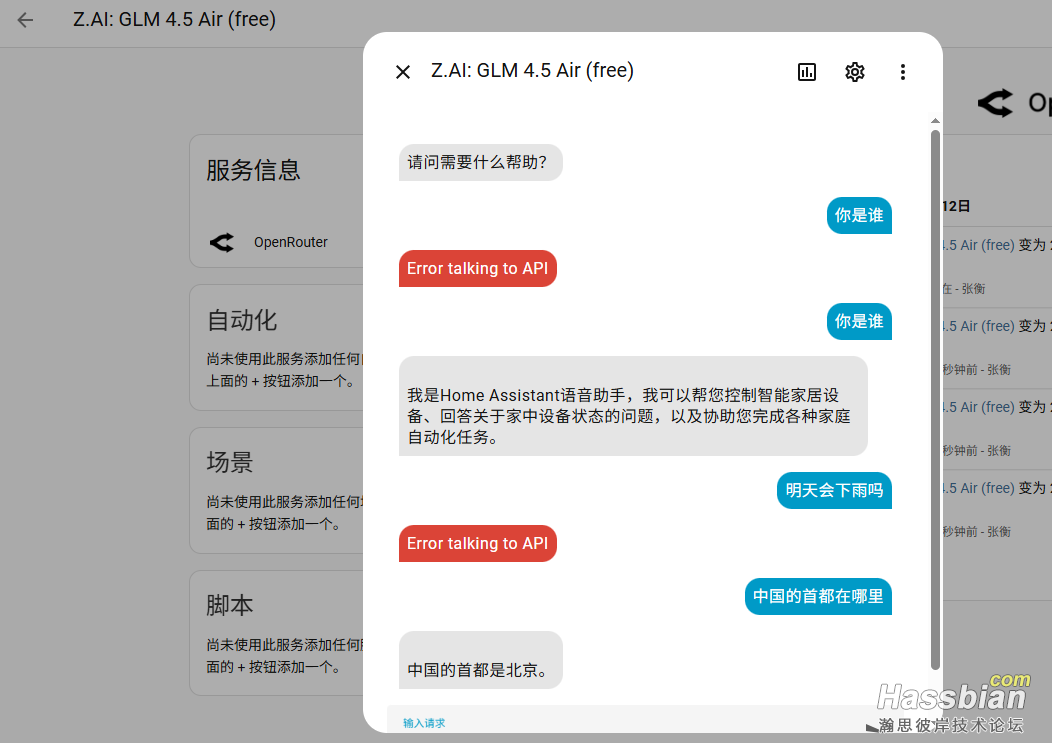Click the logbook entry time 在 - 张衡

pyautogui.click(x=963, y=289)
